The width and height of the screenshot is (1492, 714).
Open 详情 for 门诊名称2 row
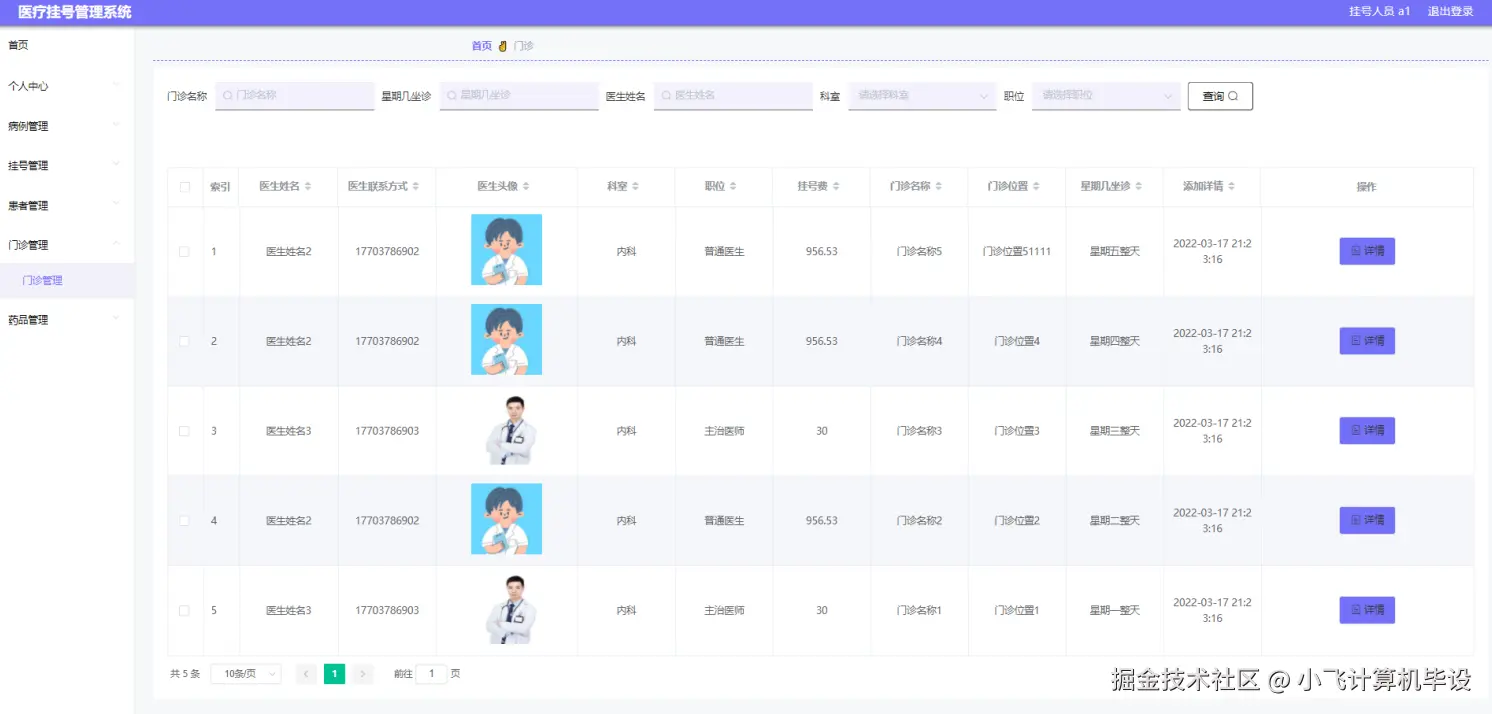(x=1367, y=520)
